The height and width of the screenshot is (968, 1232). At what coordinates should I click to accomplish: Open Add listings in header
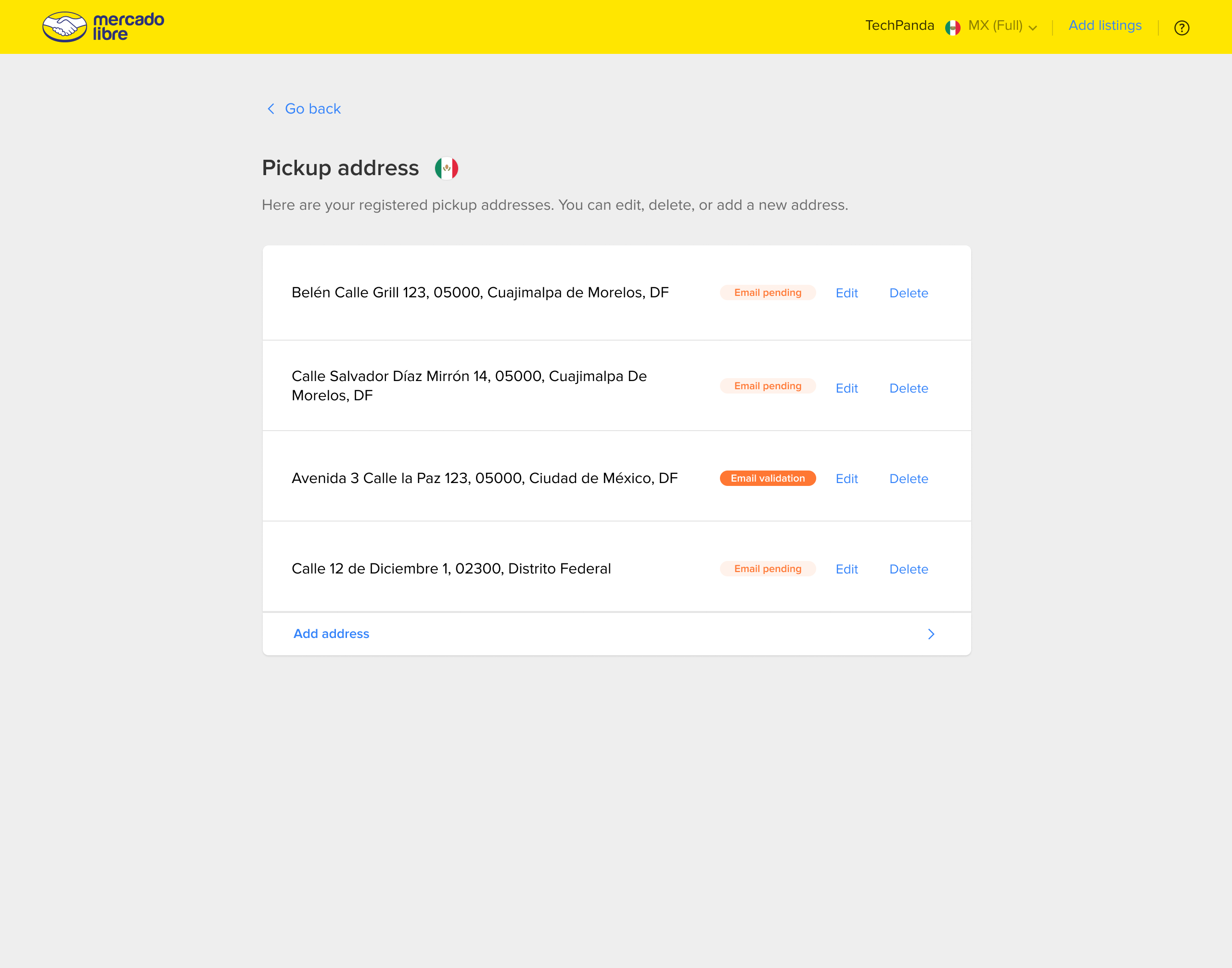(x=1104, y=25)
